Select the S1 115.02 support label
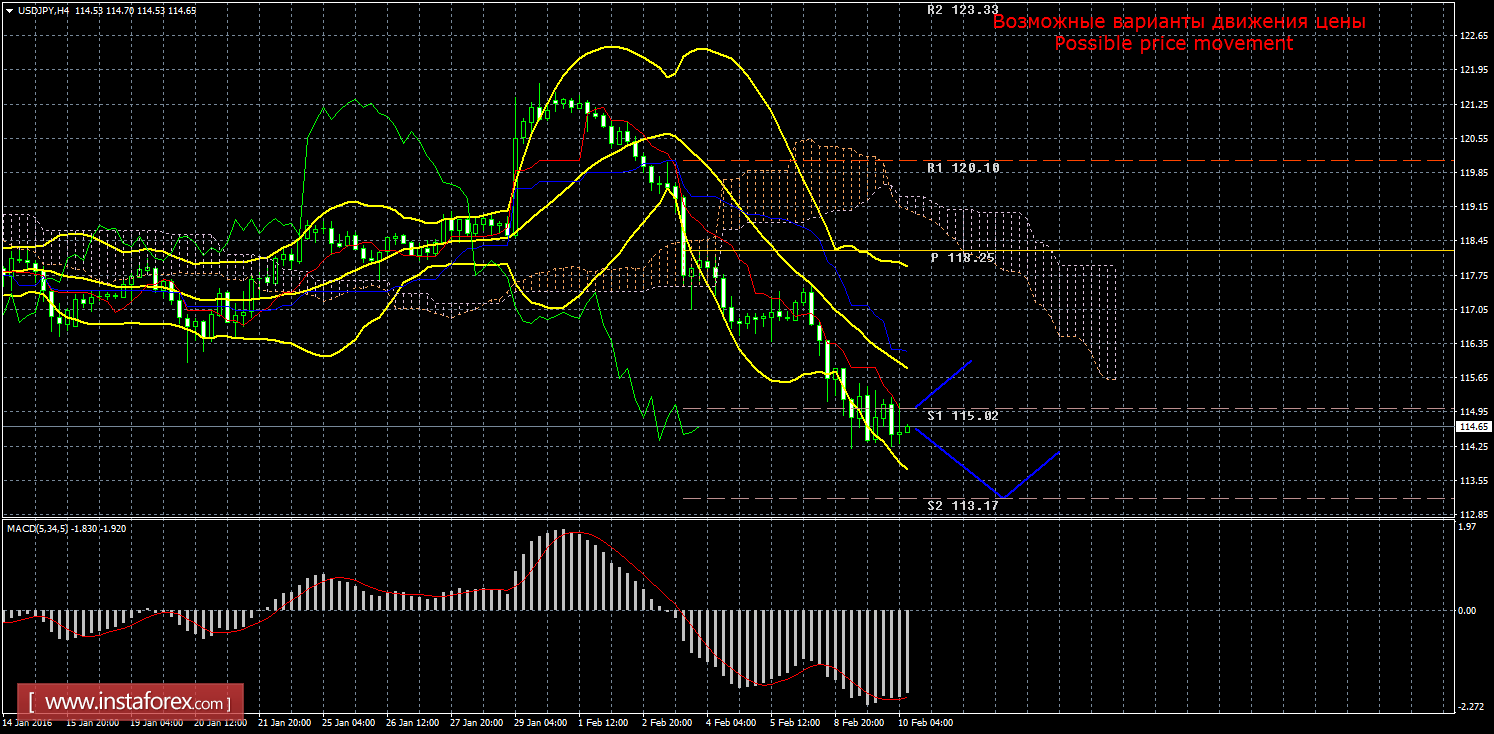This screenshot has width=1494, height=734. click(x=962, y=415)
